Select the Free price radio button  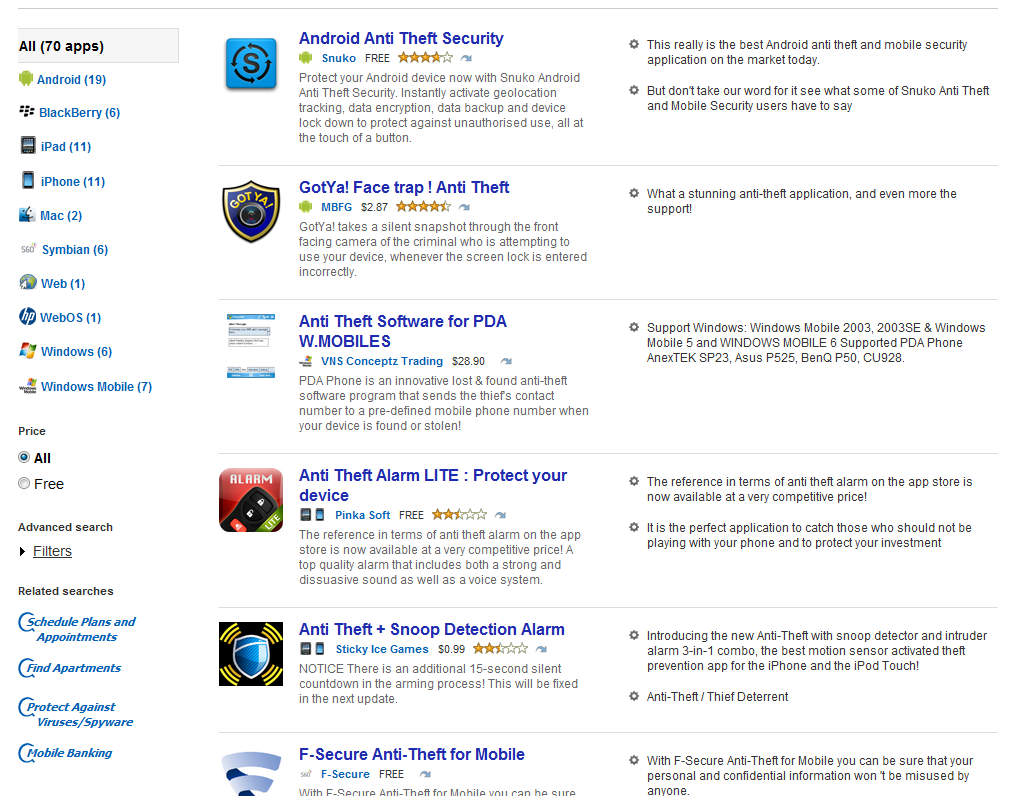tap(24, 483)
